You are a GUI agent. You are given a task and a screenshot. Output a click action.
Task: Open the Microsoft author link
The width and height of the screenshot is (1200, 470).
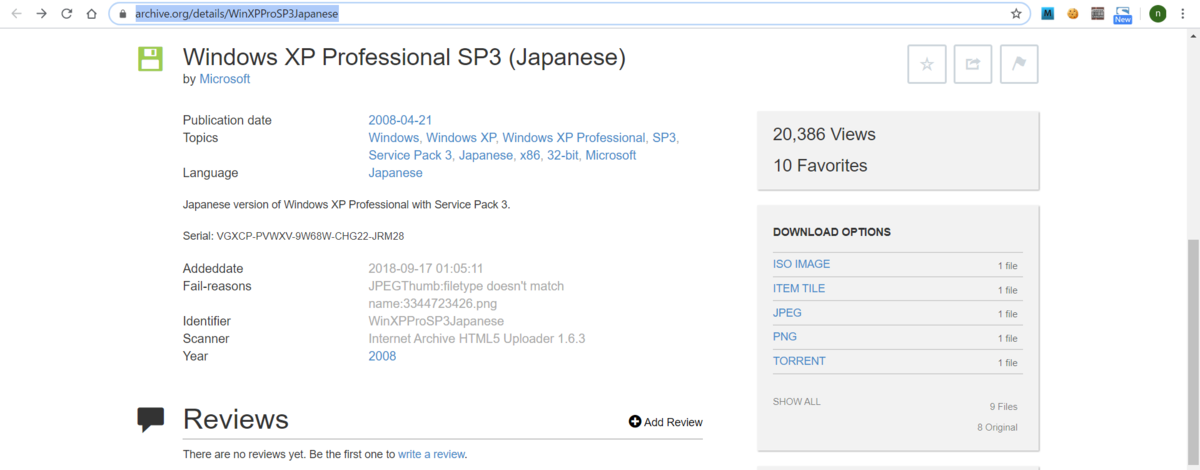click(x=225, y=79)
